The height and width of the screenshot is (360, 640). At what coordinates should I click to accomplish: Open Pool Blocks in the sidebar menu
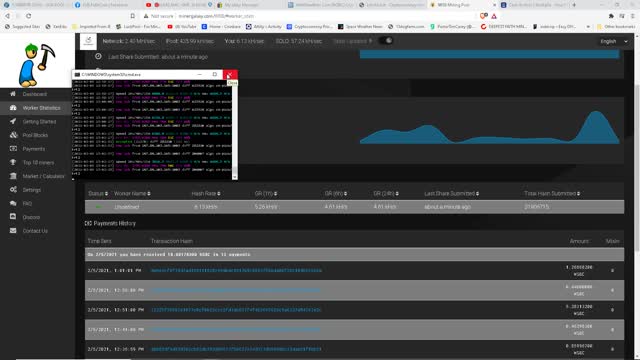pyautogui.click(x=35, y=135)
